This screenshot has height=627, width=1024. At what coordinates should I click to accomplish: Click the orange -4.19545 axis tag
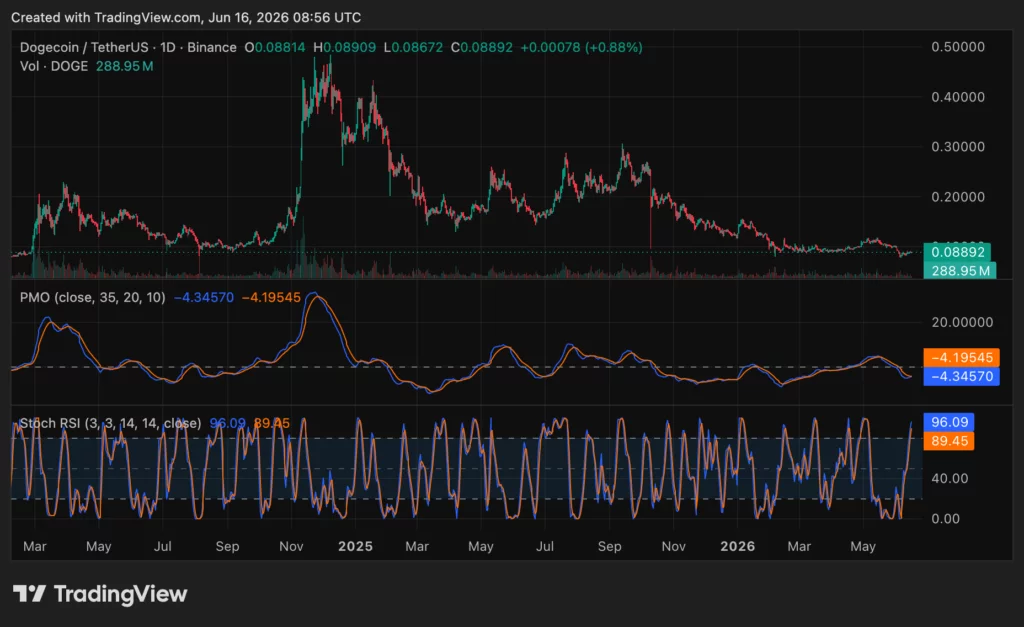(961, 357)
